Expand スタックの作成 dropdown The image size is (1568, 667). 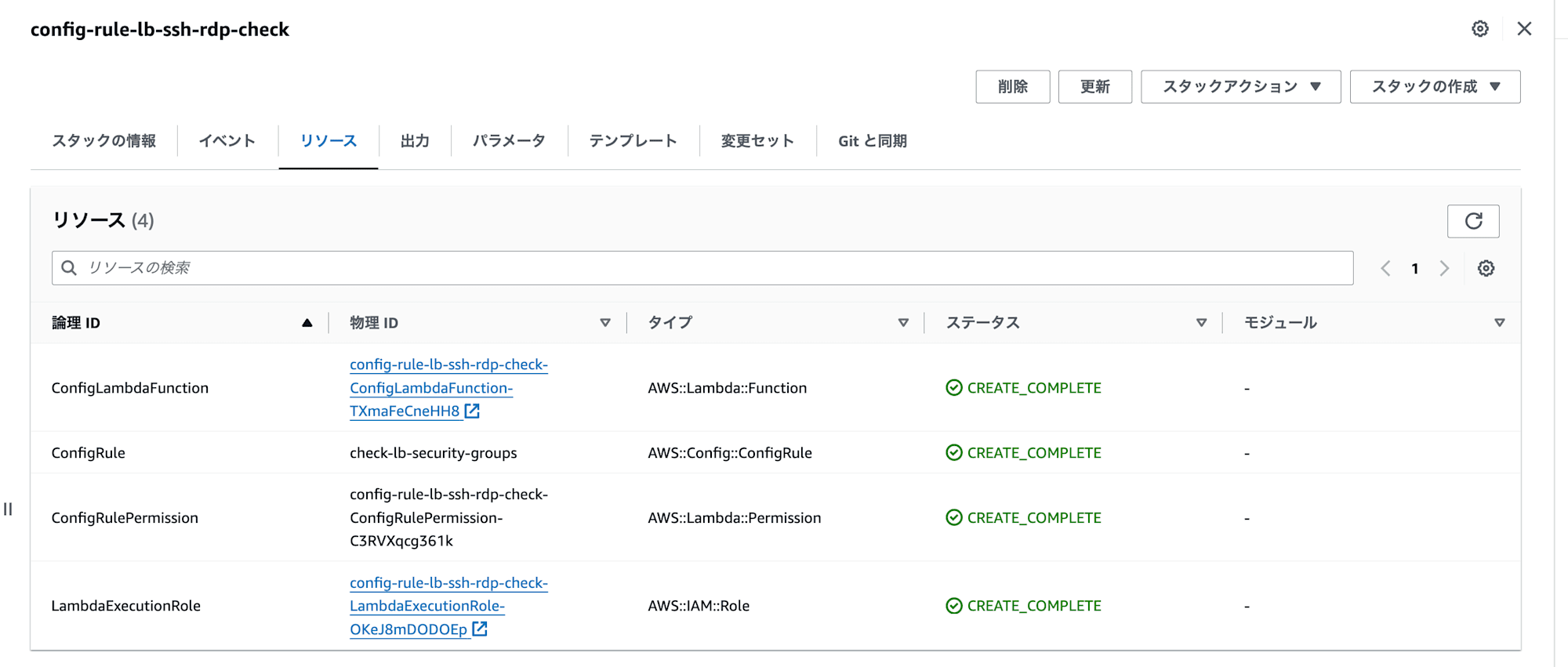tap(1435, 87)
